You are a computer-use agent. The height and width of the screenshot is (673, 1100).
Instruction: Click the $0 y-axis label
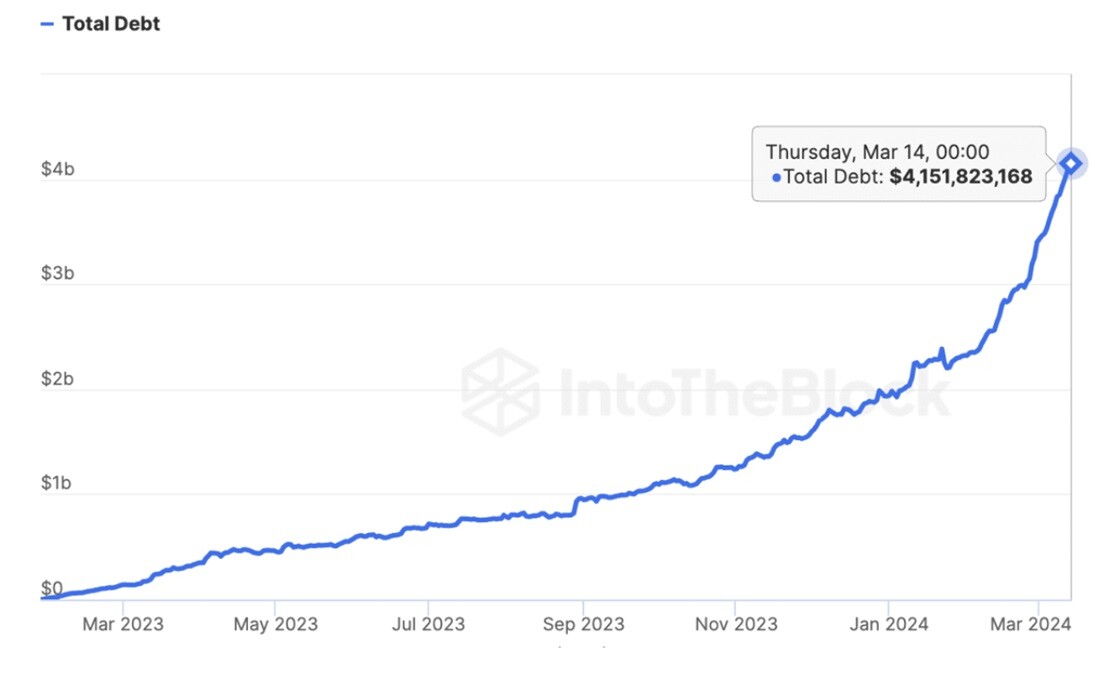52,588
